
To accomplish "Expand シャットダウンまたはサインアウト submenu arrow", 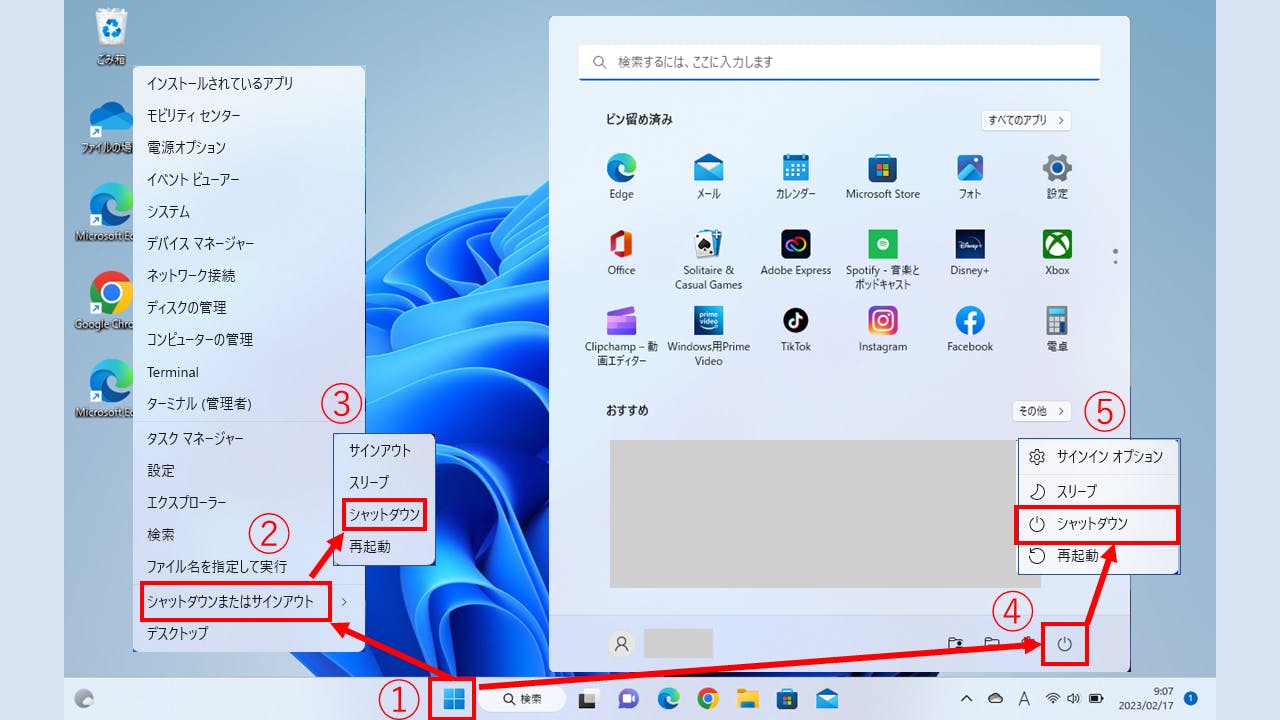I will [344, 601].
